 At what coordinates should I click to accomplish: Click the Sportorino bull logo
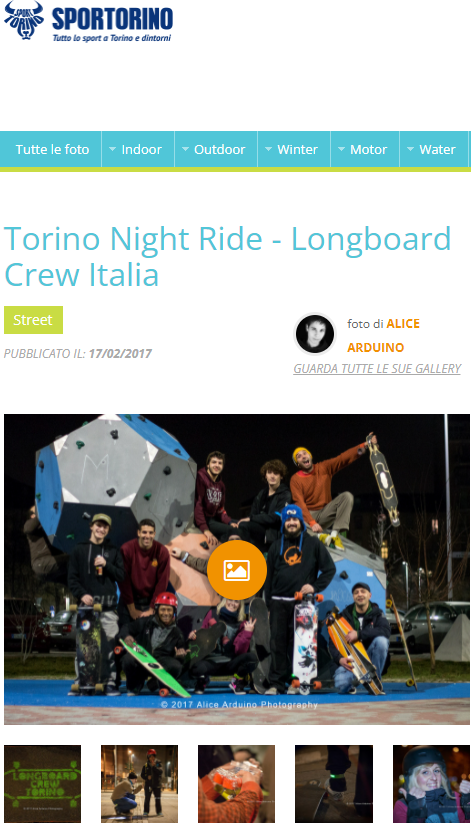pos(24,20)
